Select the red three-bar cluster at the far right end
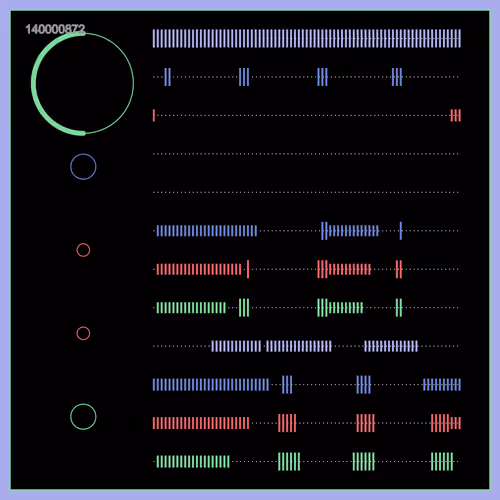The width and height of the screenshot is (500, 500). tap(456, 115)
